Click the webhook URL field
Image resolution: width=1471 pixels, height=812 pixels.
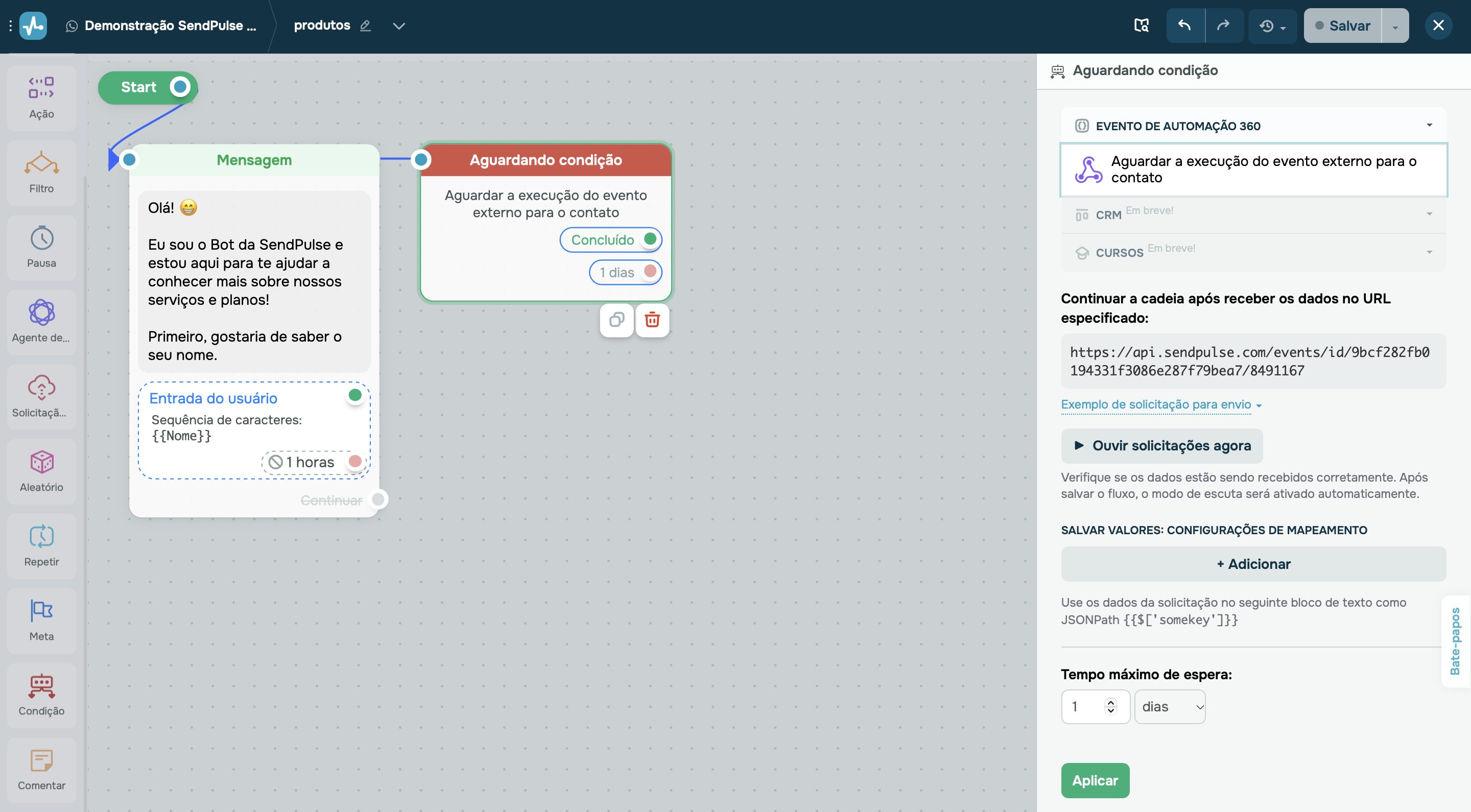click(1253, 361)
